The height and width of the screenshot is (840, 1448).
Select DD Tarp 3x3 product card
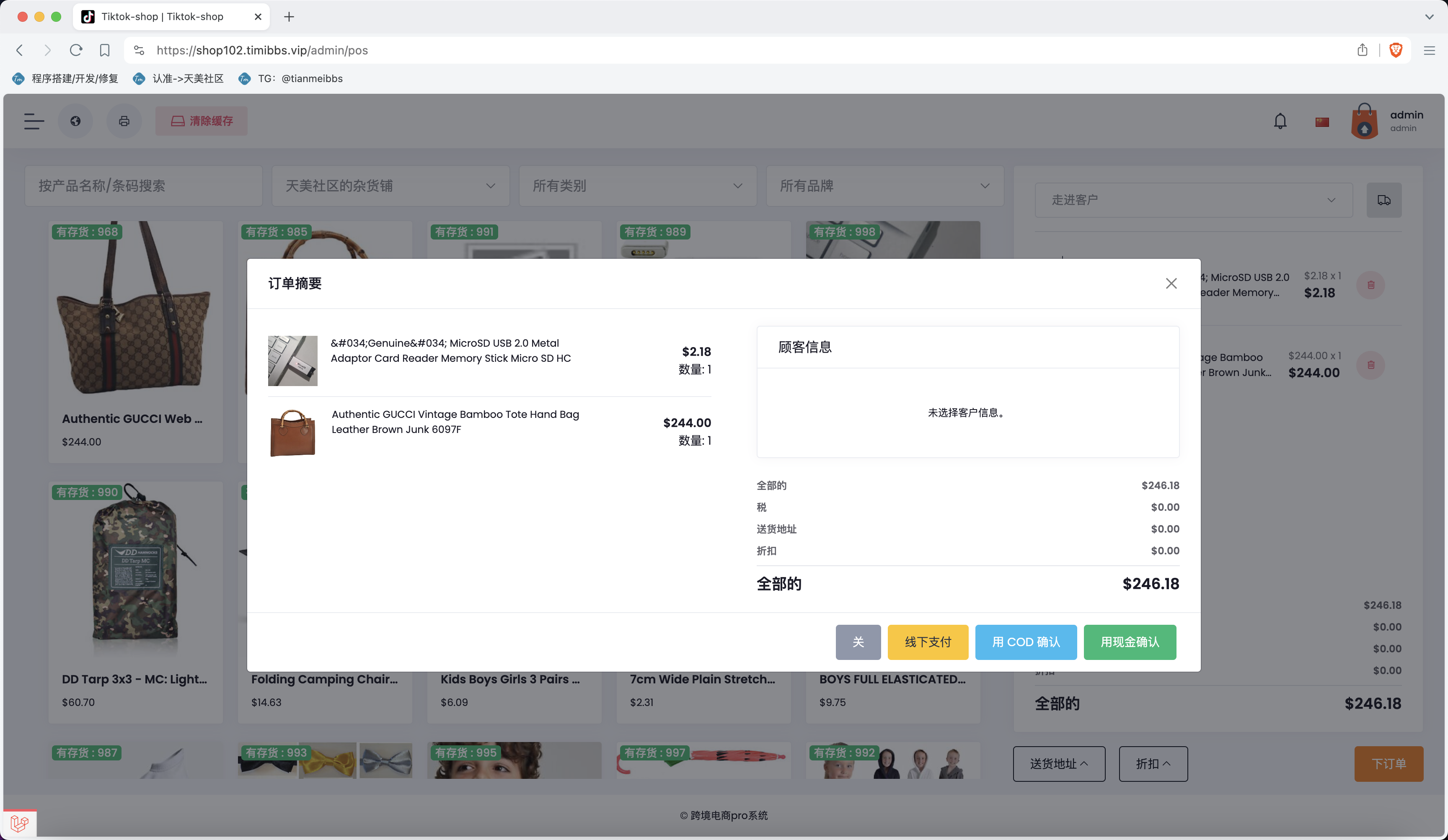coord(136,602)
